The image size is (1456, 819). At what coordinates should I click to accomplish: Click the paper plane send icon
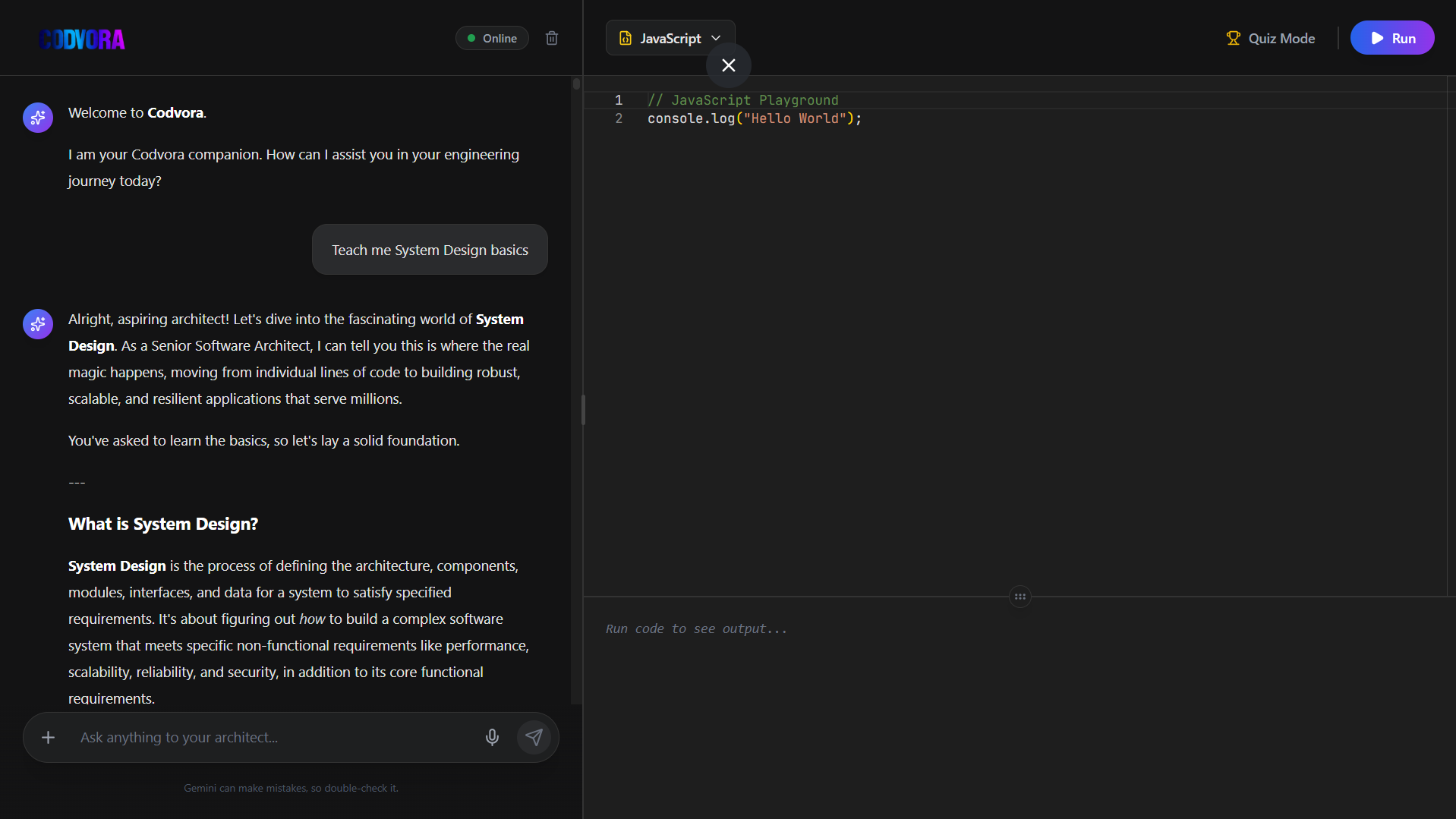pyautogui.click(x=534, y=737)
